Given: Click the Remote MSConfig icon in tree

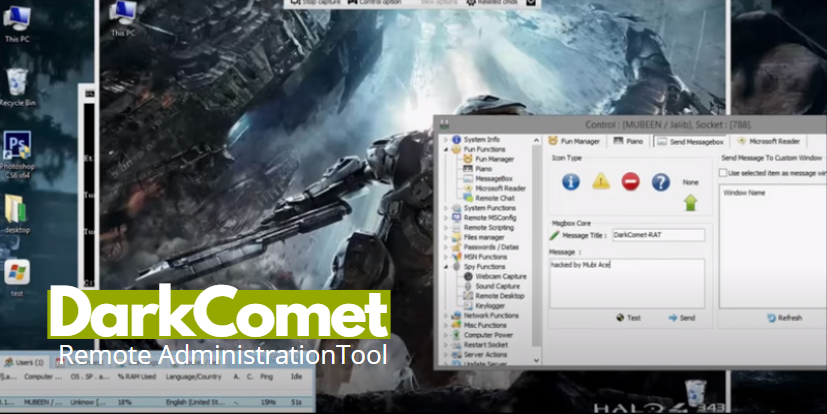Looking at the screenshot, I should pos(456,218).
